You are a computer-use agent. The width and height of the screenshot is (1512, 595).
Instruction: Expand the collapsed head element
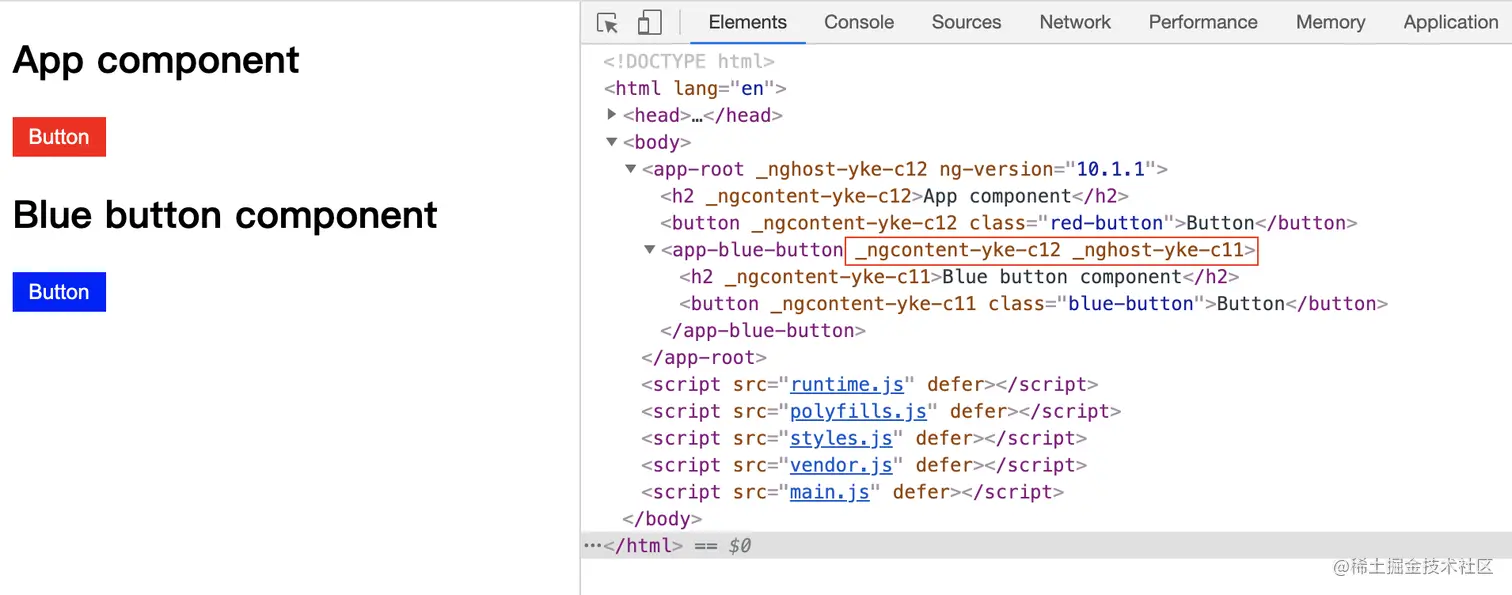[x=612, y=115]
